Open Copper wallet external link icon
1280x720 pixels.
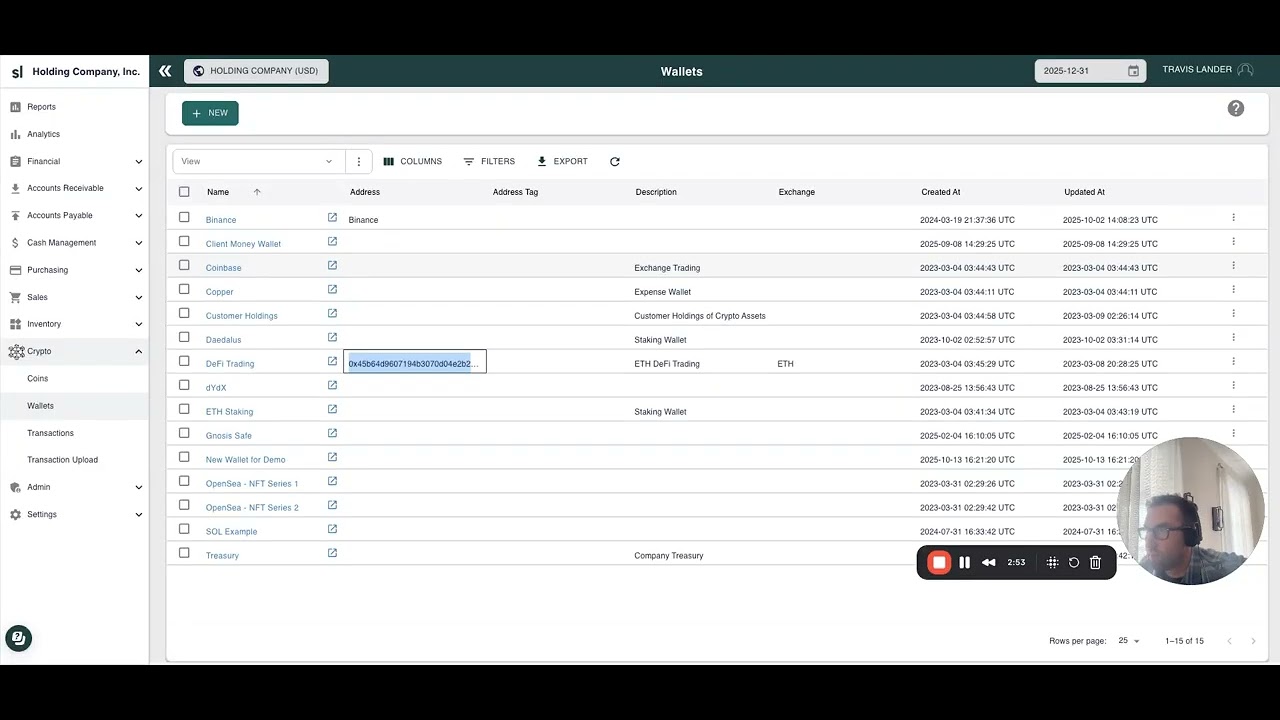pos(332,289)
